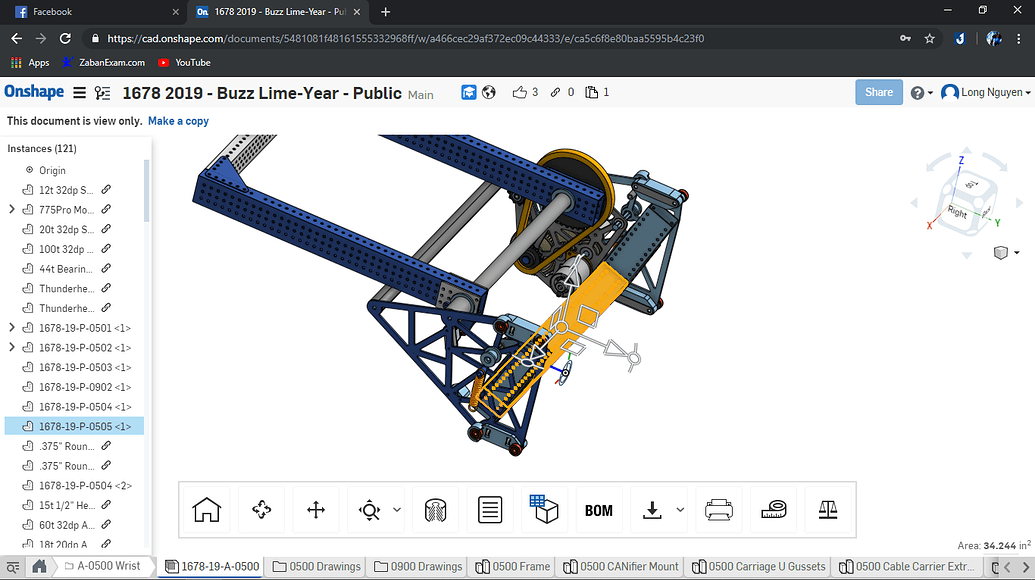Expand the 1678-19-P-0501 tree item

(x=12, y=328)
